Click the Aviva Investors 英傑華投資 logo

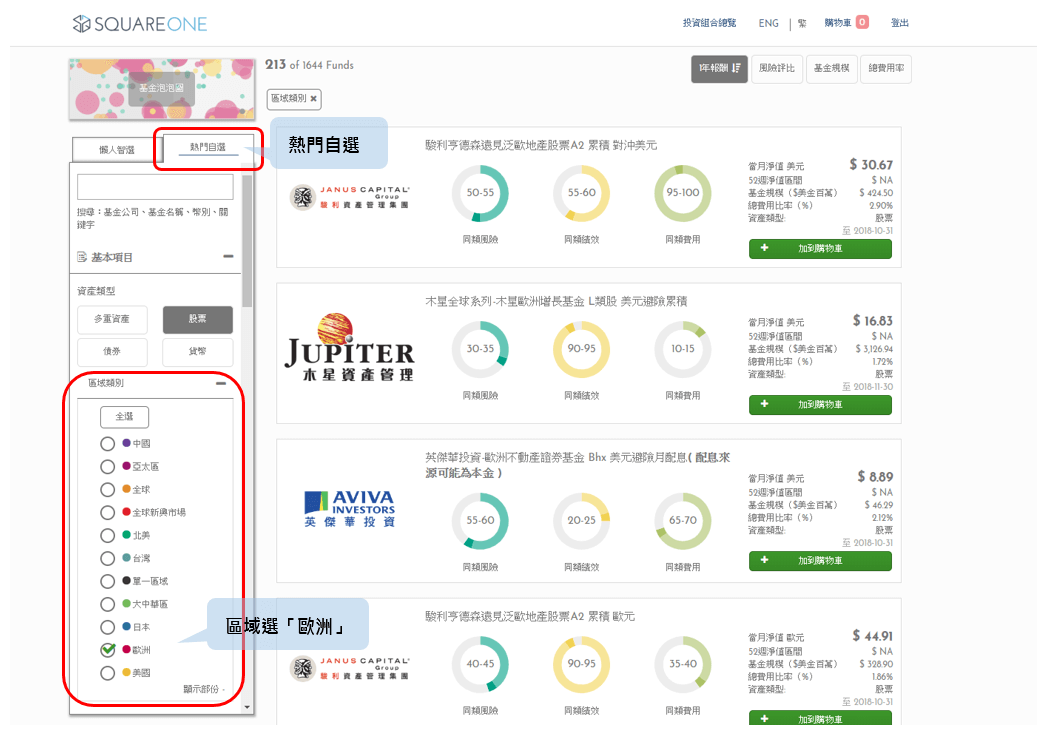point(350,509)
